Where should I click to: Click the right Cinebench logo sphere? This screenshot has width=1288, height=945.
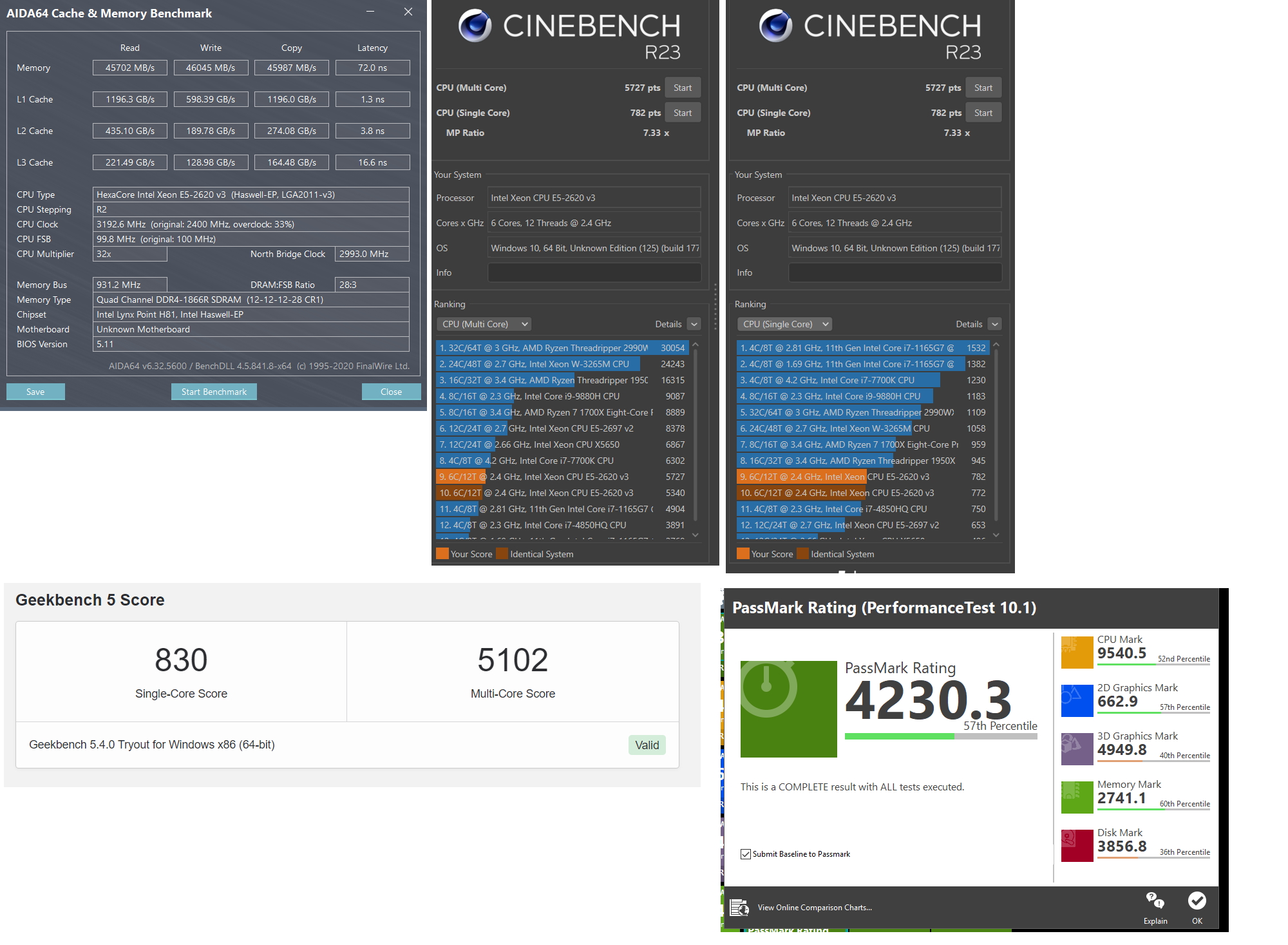point(776,26)
